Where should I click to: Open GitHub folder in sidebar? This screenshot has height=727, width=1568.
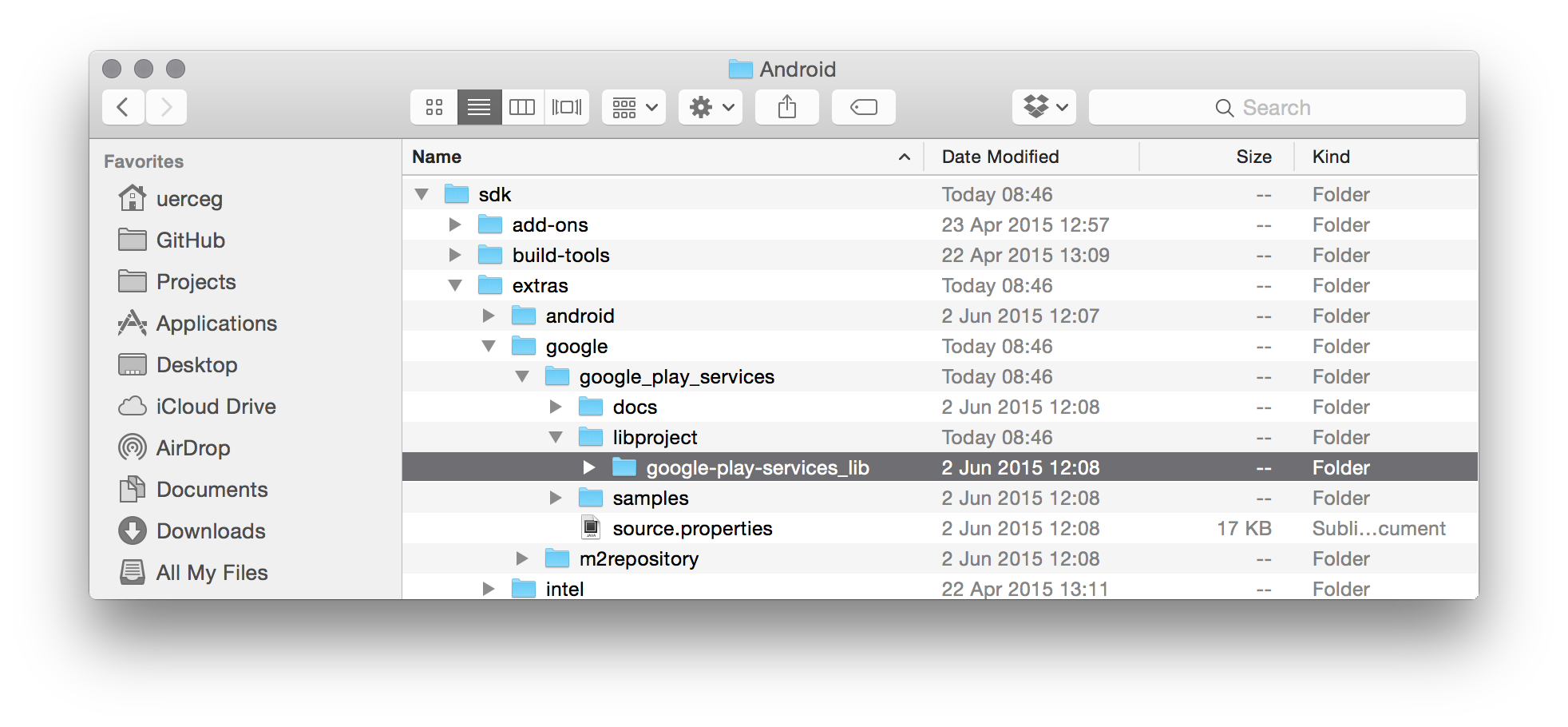tap(171, 240)
